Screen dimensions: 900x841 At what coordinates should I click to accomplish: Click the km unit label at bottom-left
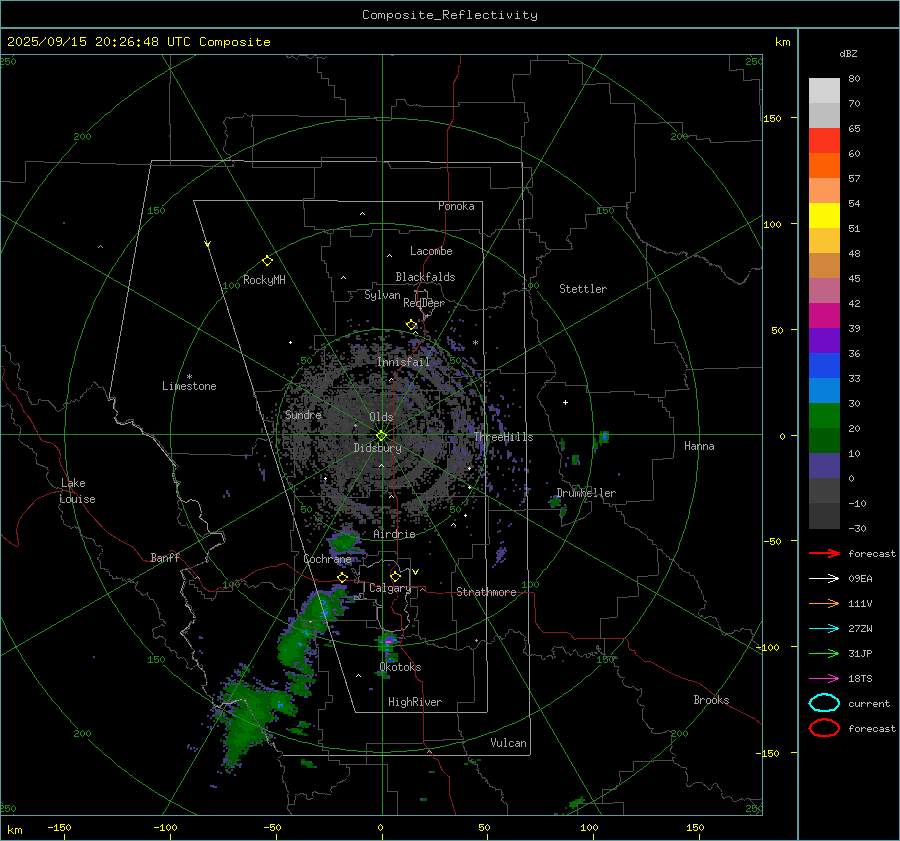[14, 830]
